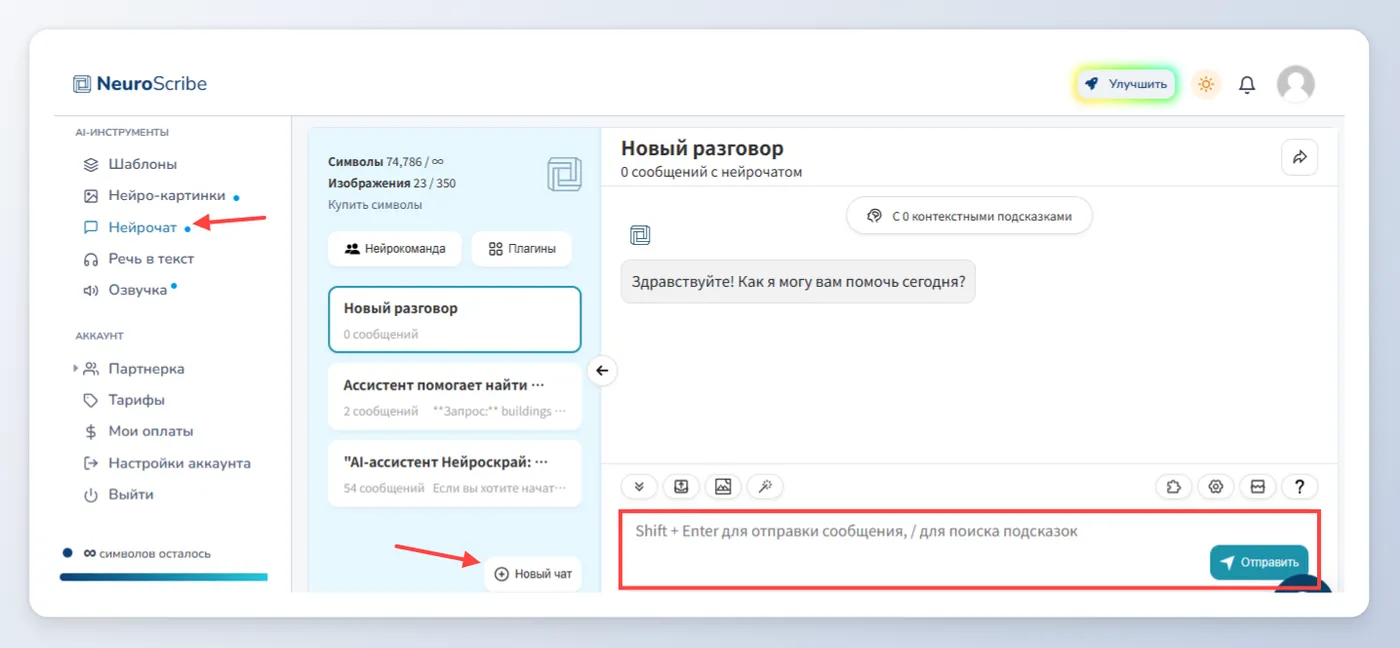Collapse chat list with the left arrow
Image resolution: width=1400 pixels, height=648 pixels.
602,371
